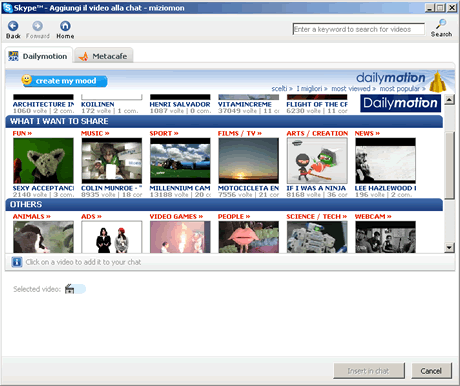460x386 pixels.
Task: Click the FLIGHT OF THE video title
Action: click(x=317, y=104)
